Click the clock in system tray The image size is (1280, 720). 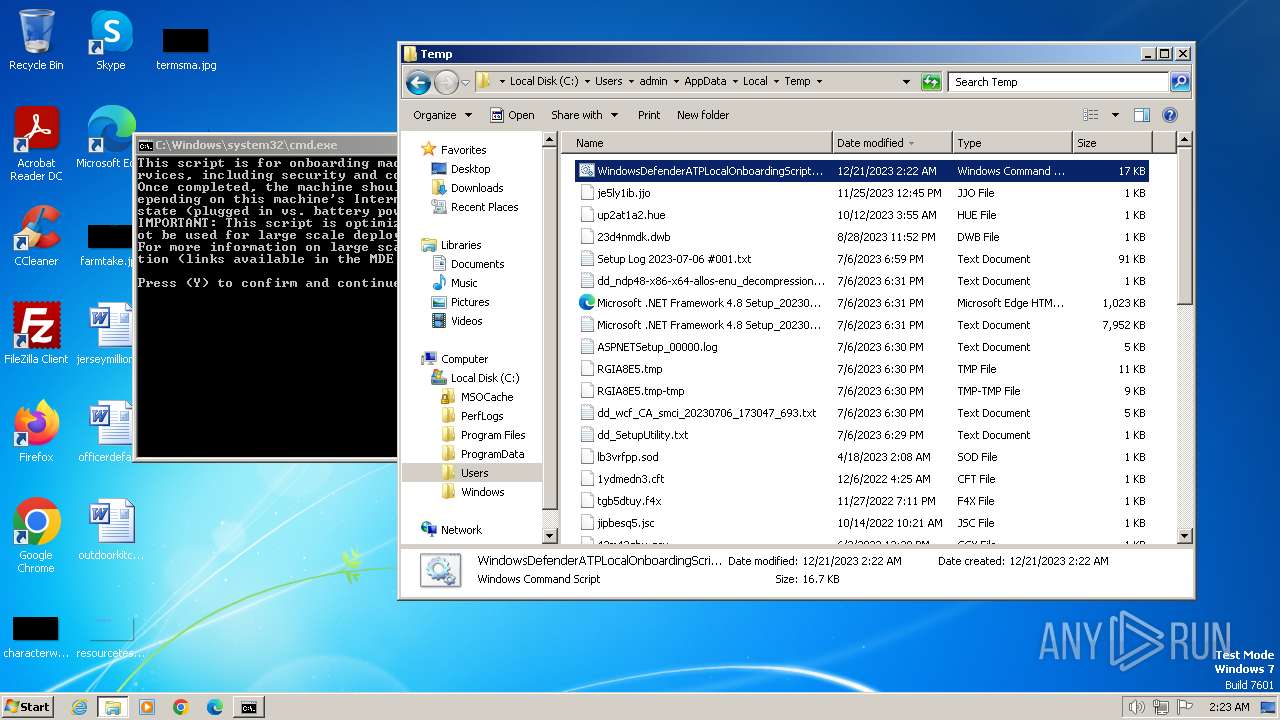click(1228, 707)
